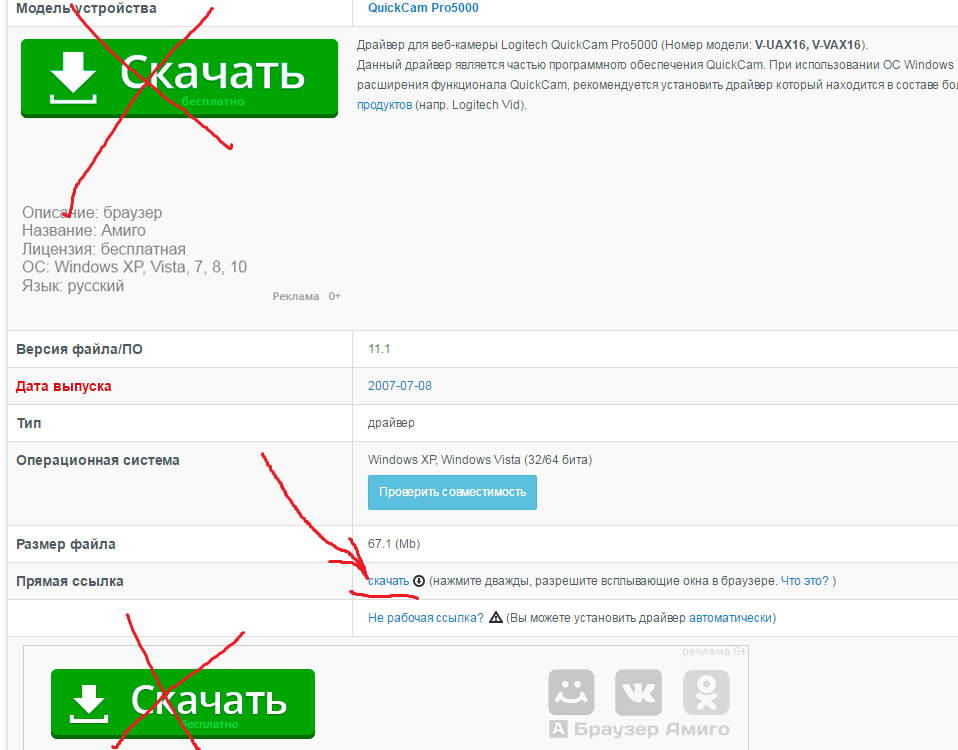Click the smiley Мой Мир icon
Viewport: 958px width, 750px height.
[x=571, y=692]
